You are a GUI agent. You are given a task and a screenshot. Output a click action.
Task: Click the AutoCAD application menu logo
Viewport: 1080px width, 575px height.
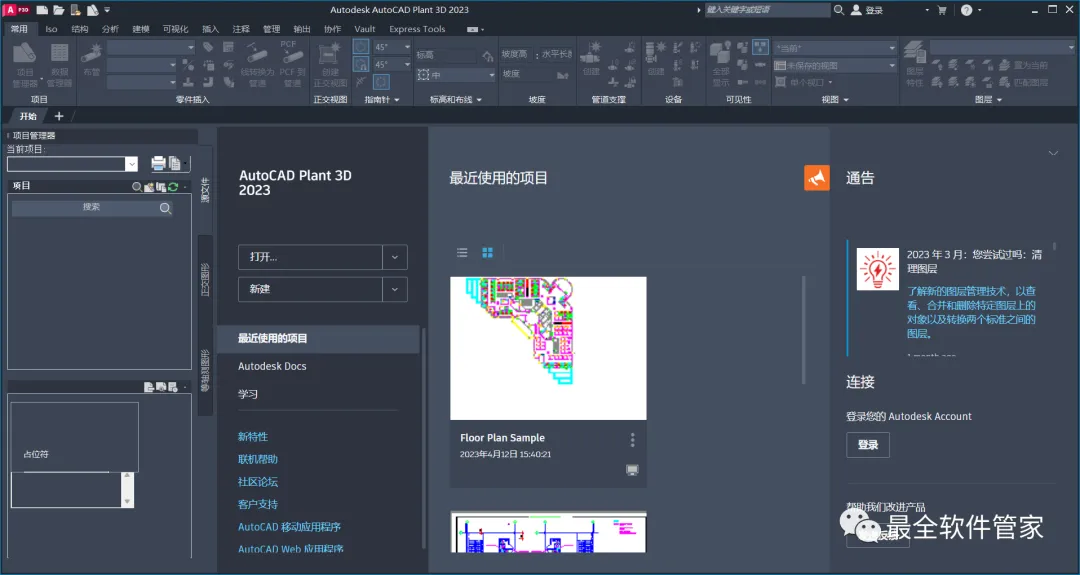[17, 10]
